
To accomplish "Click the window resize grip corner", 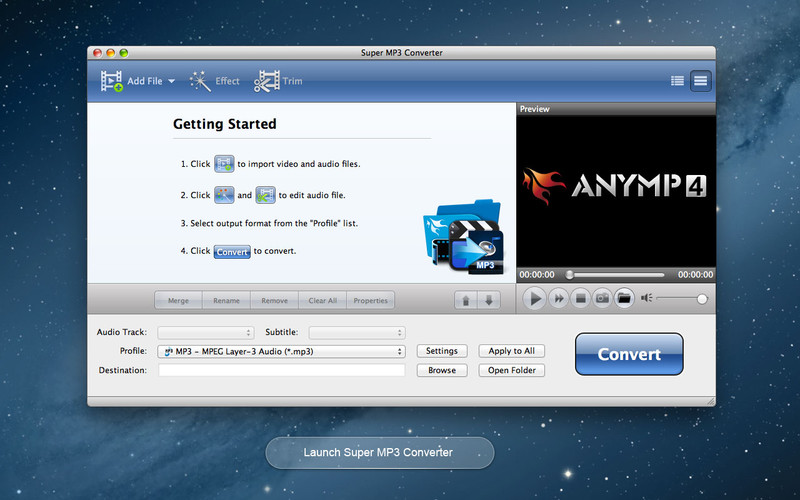I will point(711,402).
